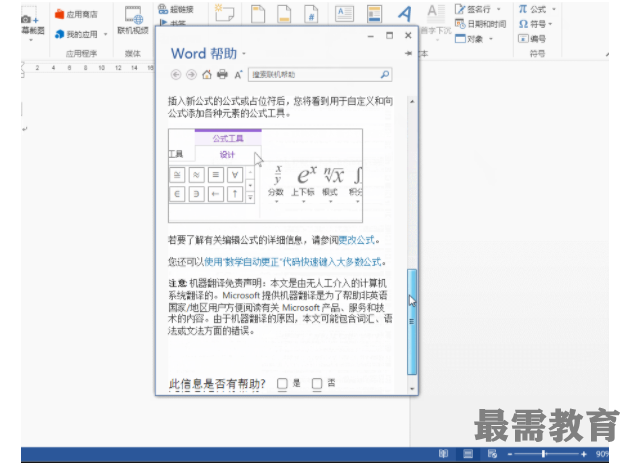The height and width of the screenshot is (465, 626).
Task: Click the help pane scrollbar thumb
Action: point(412,322)
